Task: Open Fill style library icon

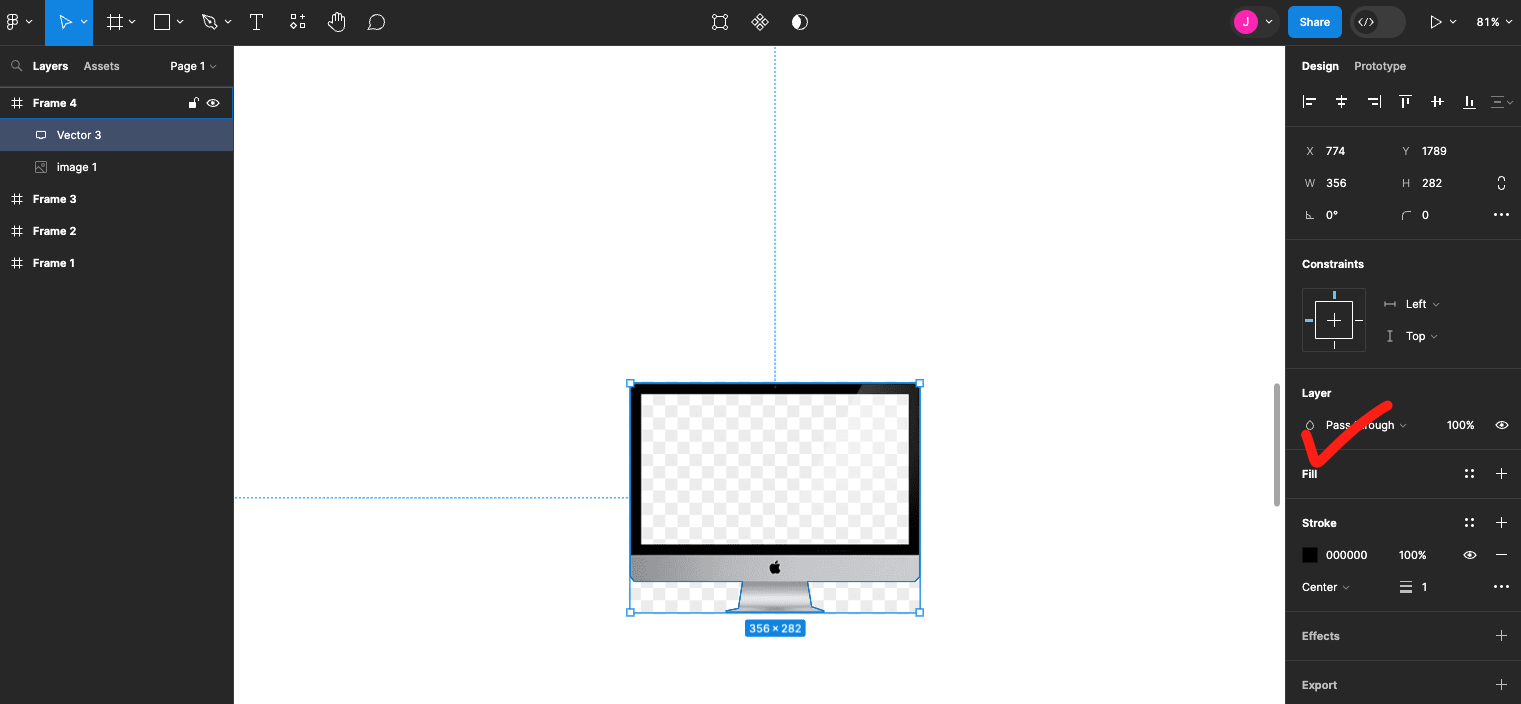Action: click(x=1469, y=474)
